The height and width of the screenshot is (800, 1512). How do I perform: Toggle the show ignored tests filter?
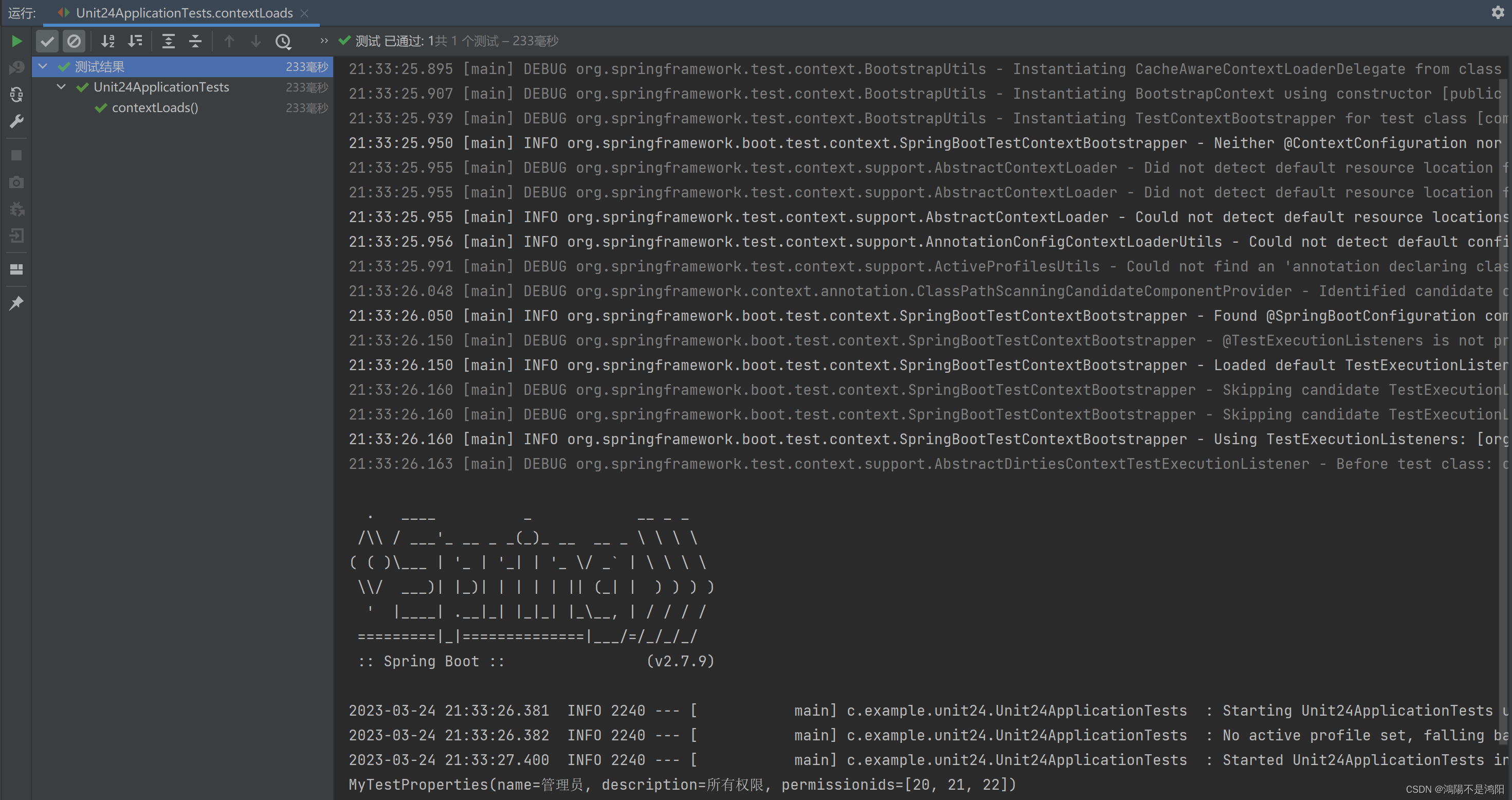pos(74,41)
